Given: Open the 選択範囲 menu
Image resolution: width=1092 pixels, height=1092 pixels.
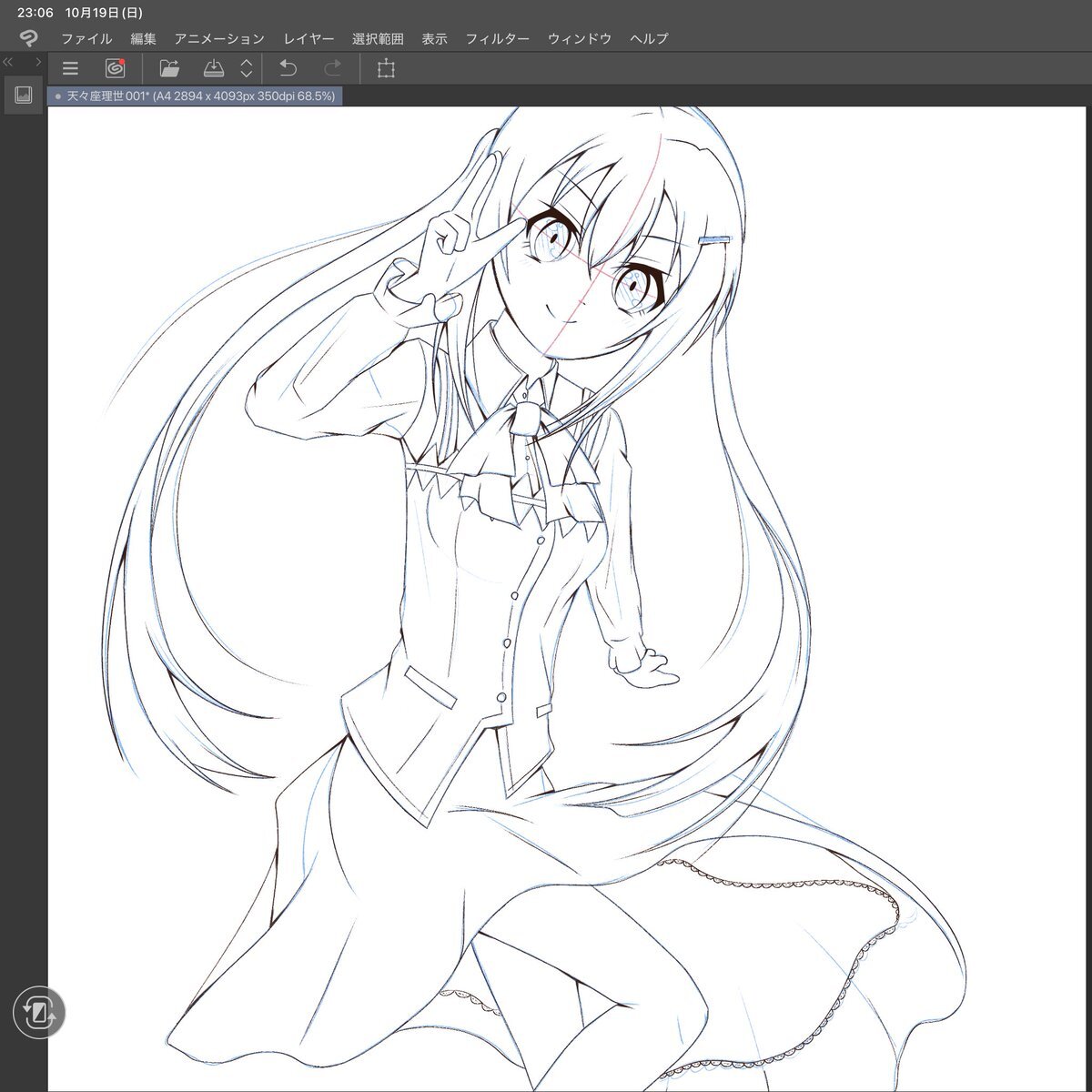Looking at the screenshot, I should (x=378, y=38).
